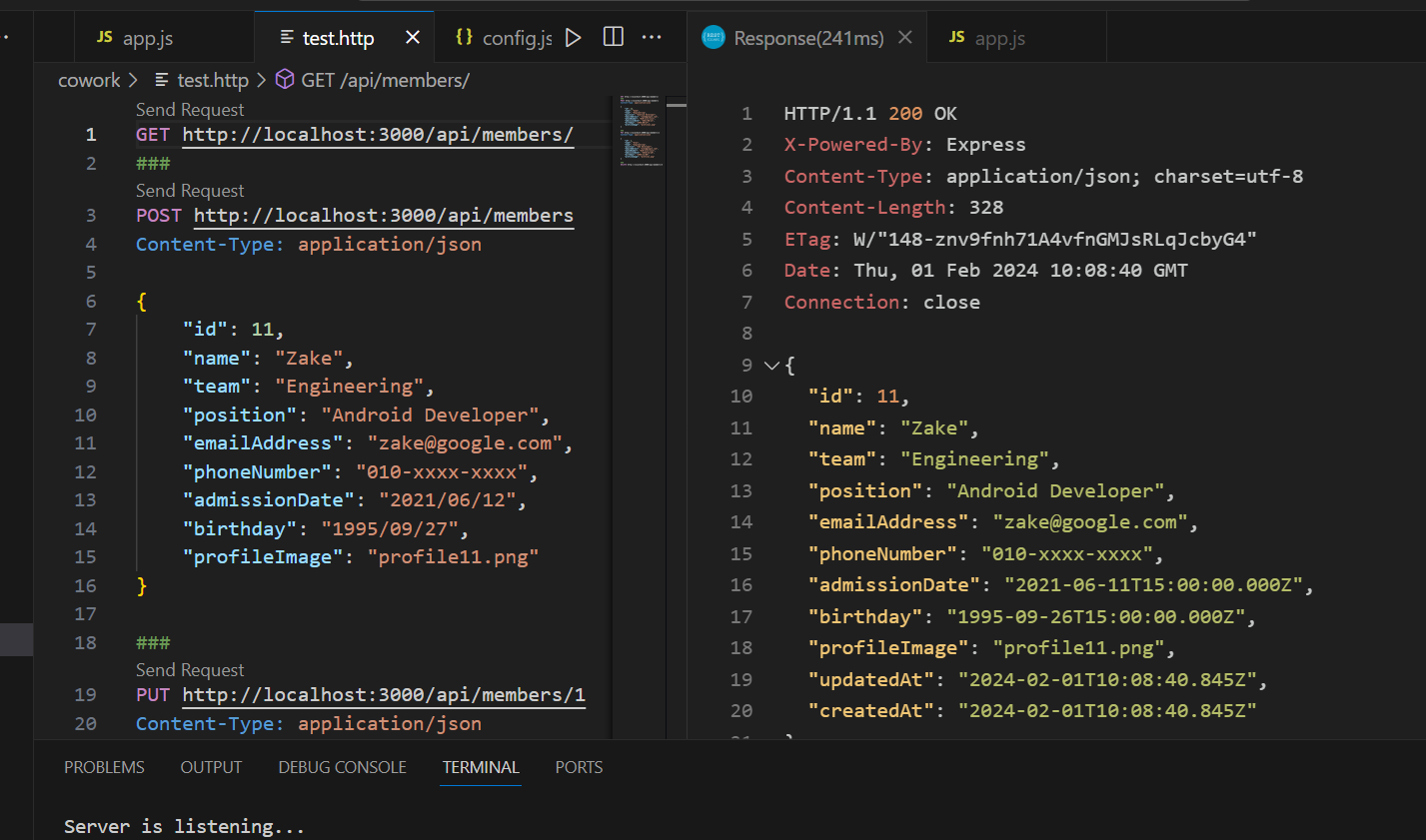Click the editor minimap preview

point(640,130)
